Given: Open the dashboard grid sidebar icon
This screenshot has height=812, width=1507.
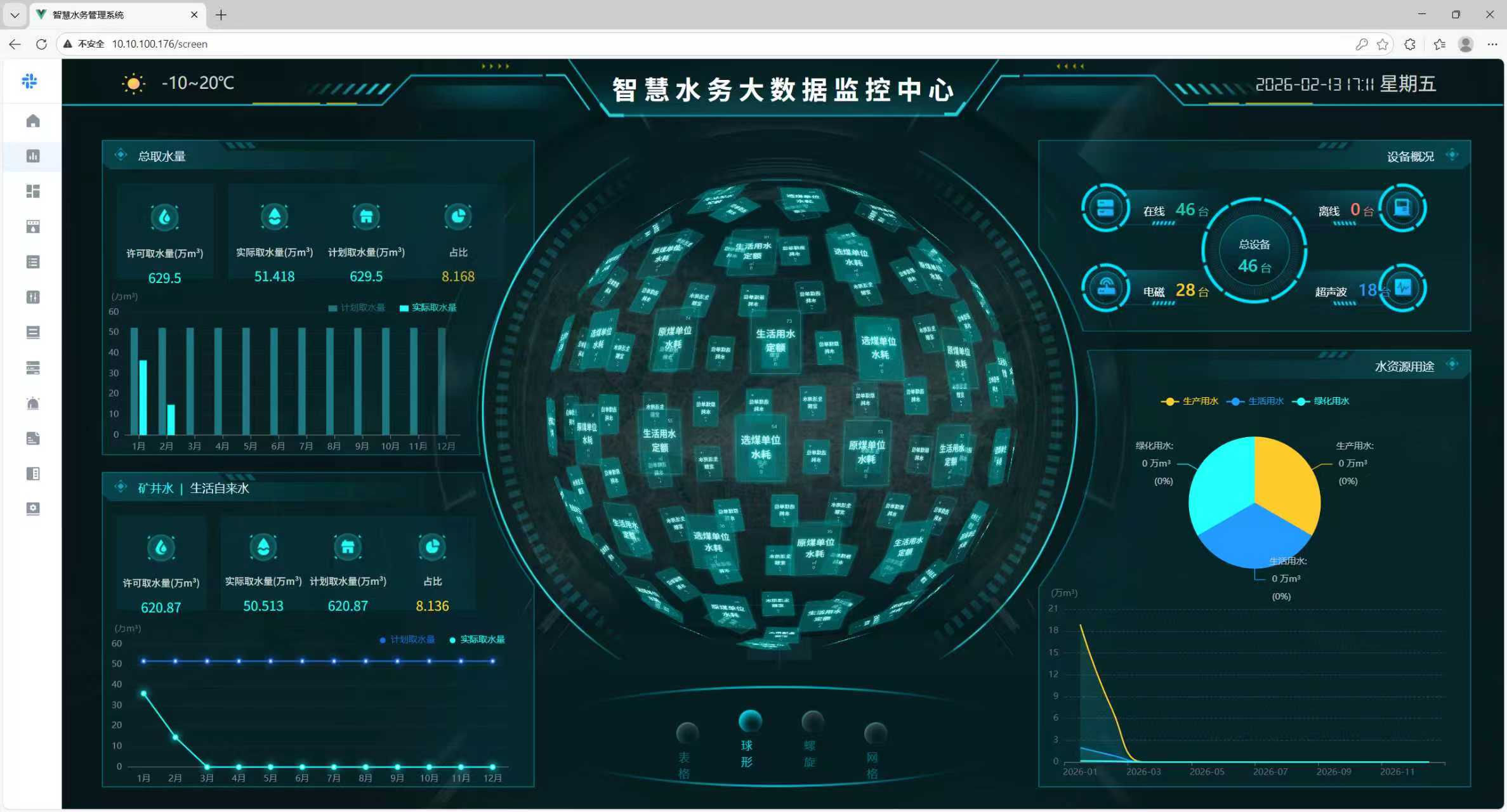Looking at the screenshot, I should click(33, 192).
